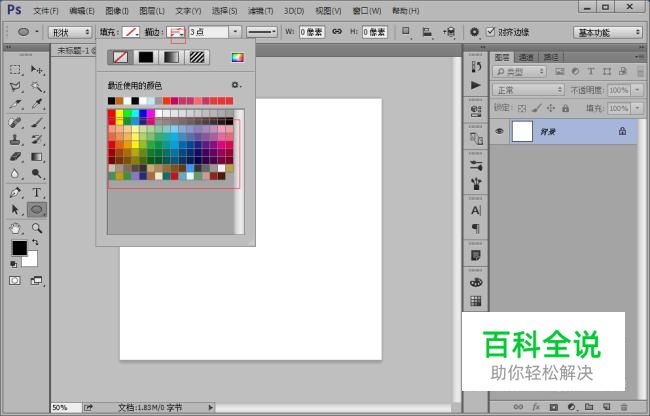Click the background color white swatch
This screenshot has width=650, height=416.
pos(32,261)
